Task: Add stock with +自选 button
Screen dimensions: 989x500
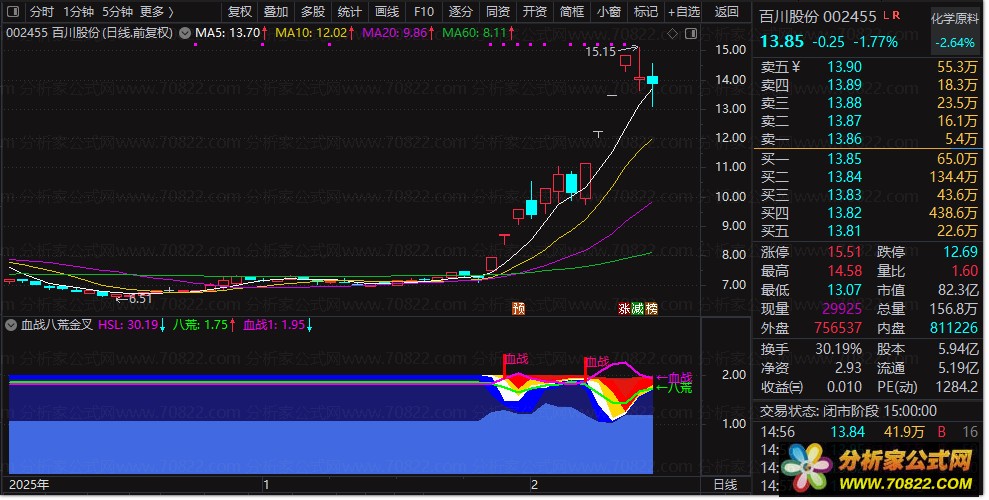Action: point(684,11)
